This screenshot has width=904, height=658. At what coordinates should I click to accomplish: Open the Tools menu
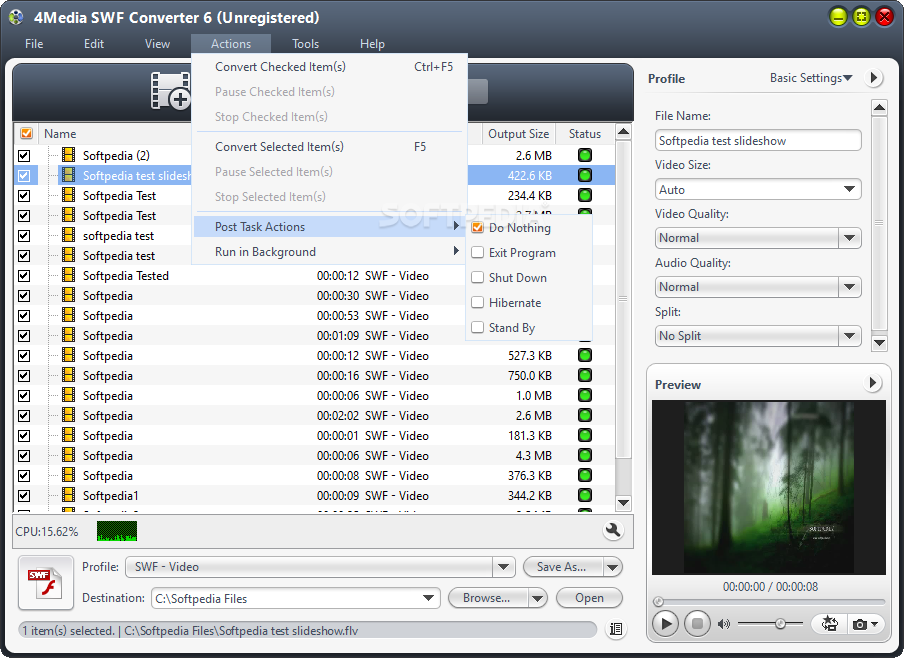pyautogui.click(x=305, y=44)
